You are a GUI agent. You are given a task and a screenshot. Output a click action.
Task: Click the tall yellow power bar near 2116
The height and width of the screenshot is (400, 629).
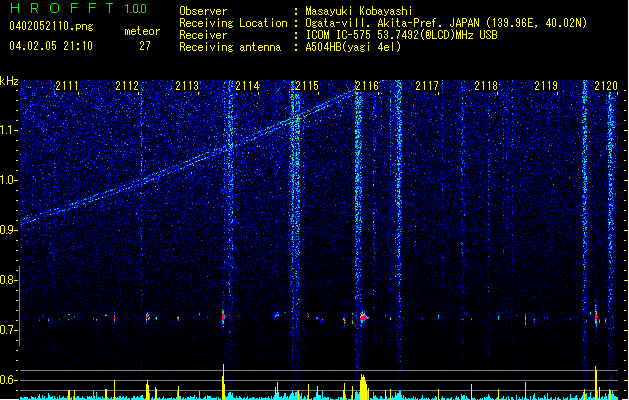pyautogui.click(x=363, y=387)
